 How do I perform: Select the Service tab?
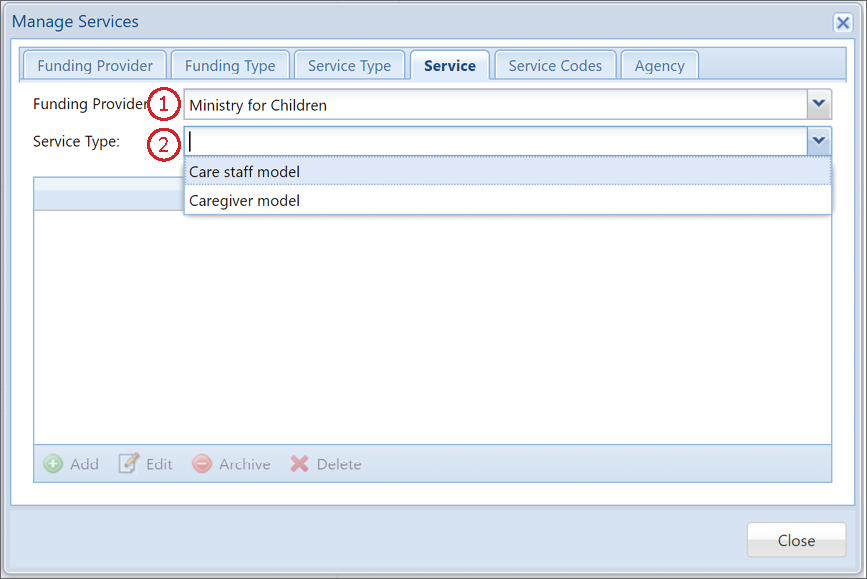[x=450, y=66]
